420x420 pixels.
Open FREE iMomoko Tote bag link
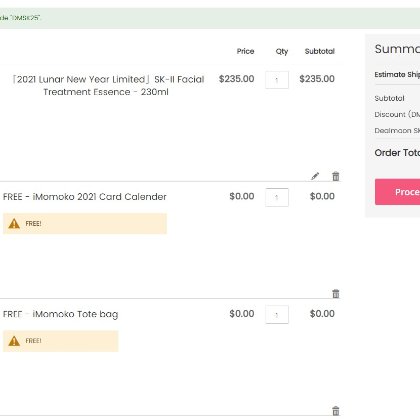coord(60,314)
